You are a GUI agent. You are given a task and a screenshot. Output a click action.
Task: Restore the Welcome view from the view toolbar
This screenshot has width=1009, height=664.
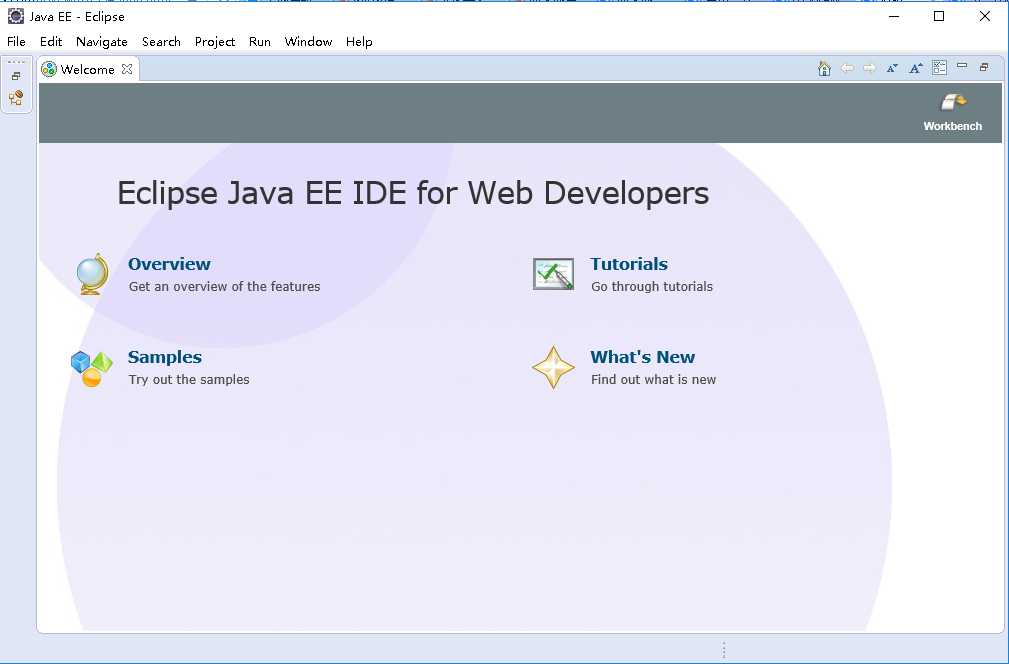(984, 67)
